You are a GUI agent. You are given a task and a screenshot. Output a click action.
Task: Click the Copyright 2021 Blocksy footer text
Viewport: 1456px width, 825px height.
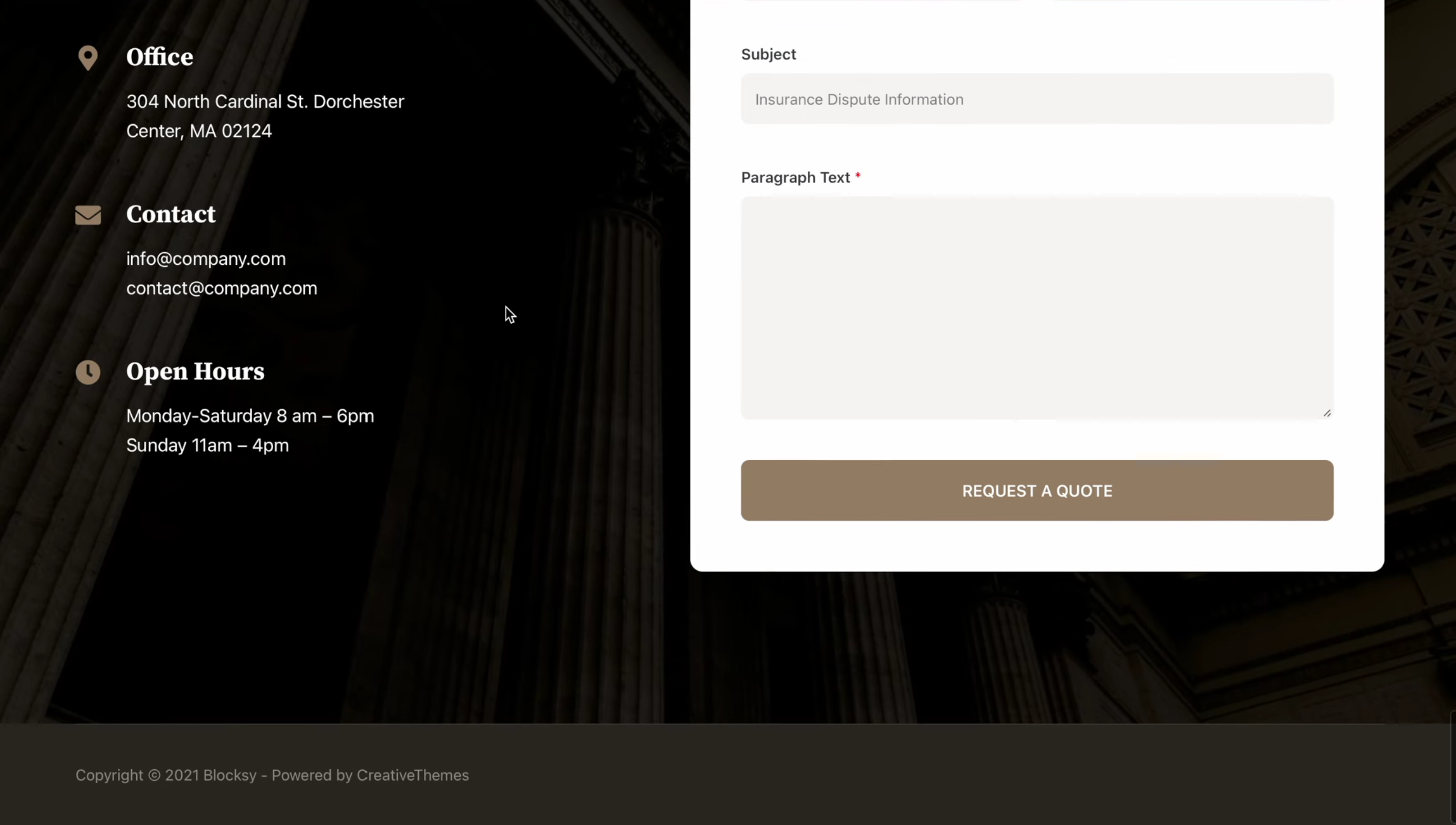click(x=166, y=775)
